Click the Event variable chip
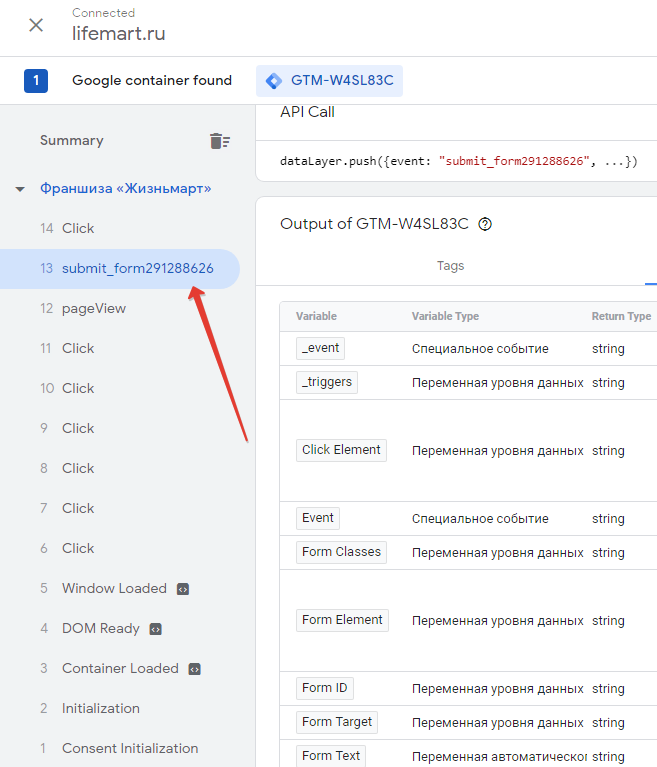 pos(317,518)
